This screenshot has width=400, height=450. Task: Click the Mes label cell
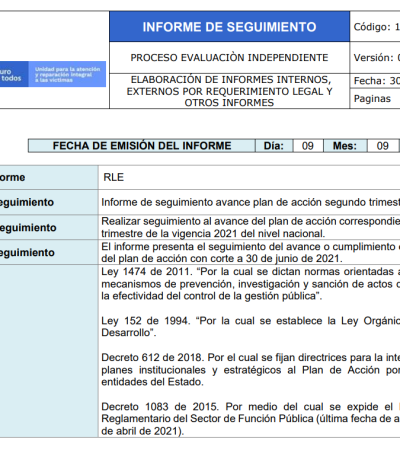pos(345,146)
